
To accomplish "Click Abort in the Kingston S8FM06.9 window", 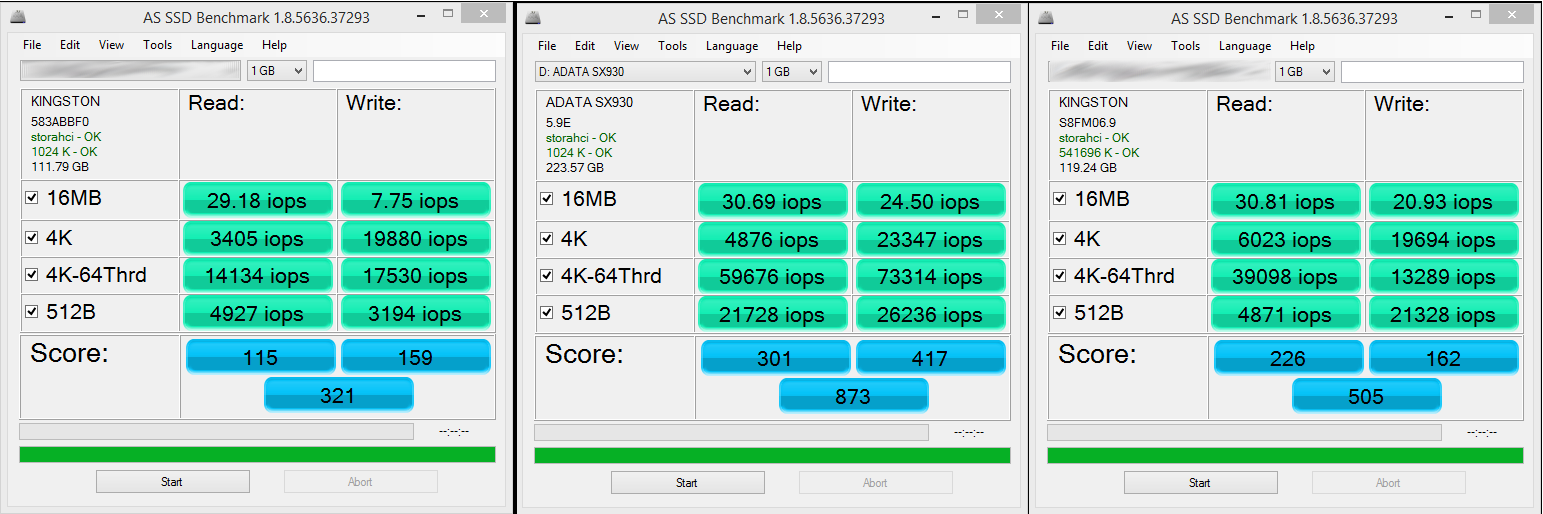I will pos(1388,482).
